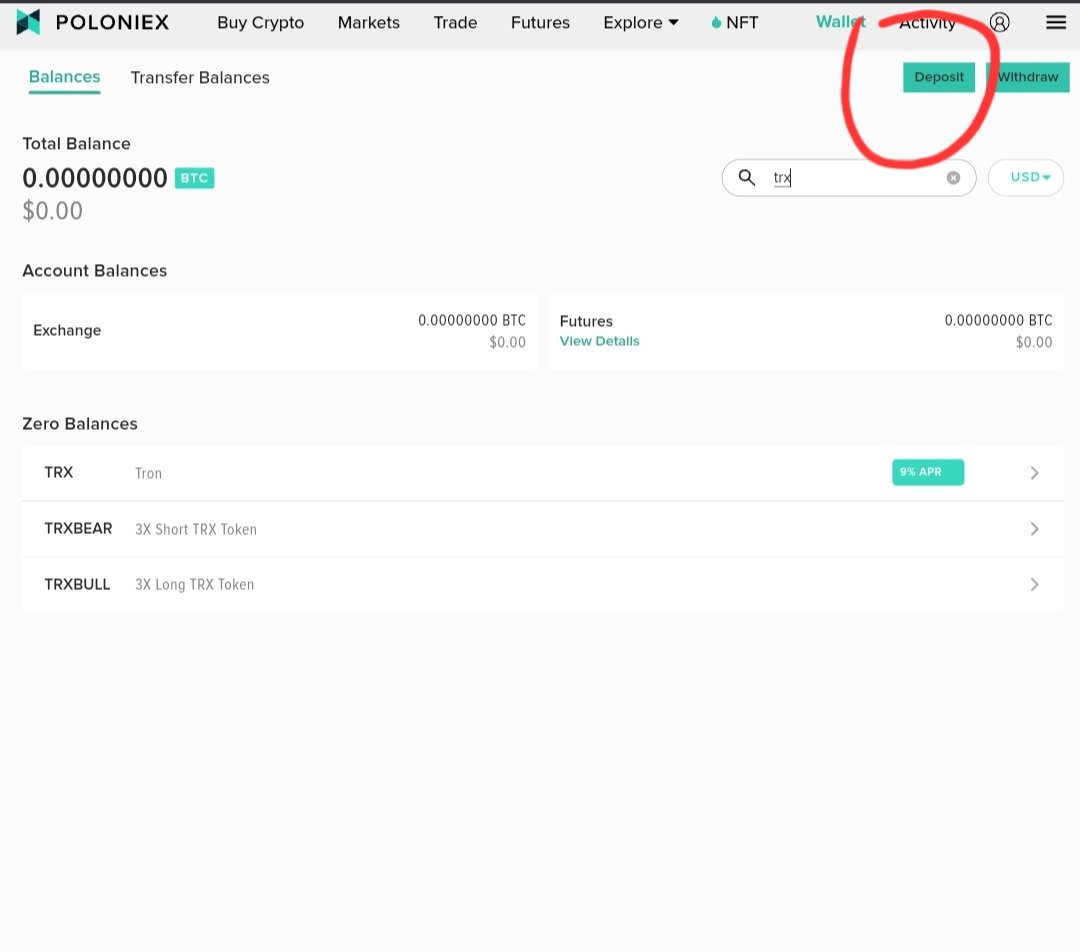Open Futures View Details link
This screenshot has height=952, width=1080.
point(599,341)
